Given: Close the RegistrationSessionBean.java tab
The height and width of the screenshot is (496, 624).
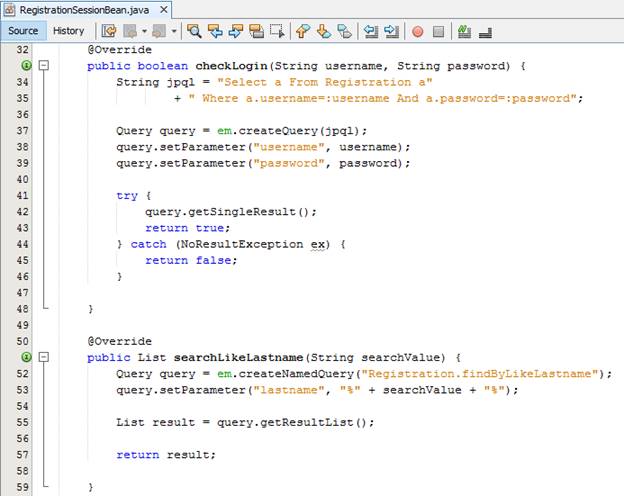Looking at the screenshot, I should tap(164, 10).
